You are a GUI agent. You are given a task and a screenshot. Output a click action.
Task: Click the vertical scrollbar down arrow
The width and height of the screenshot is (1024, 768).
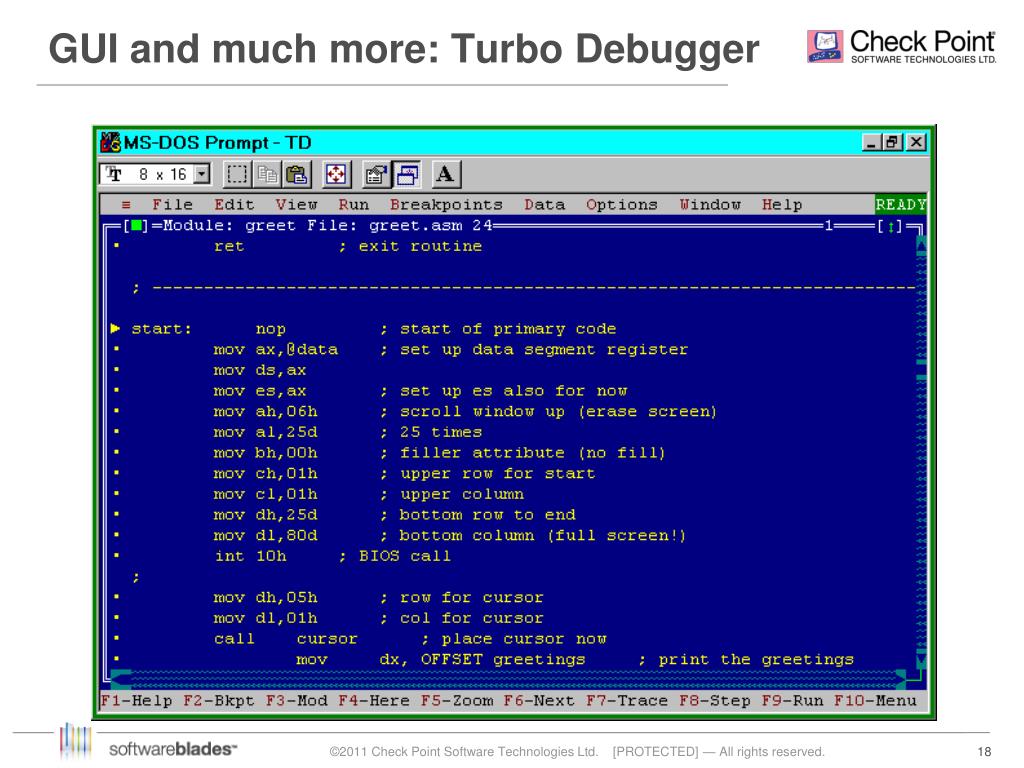tap(921, 659)
